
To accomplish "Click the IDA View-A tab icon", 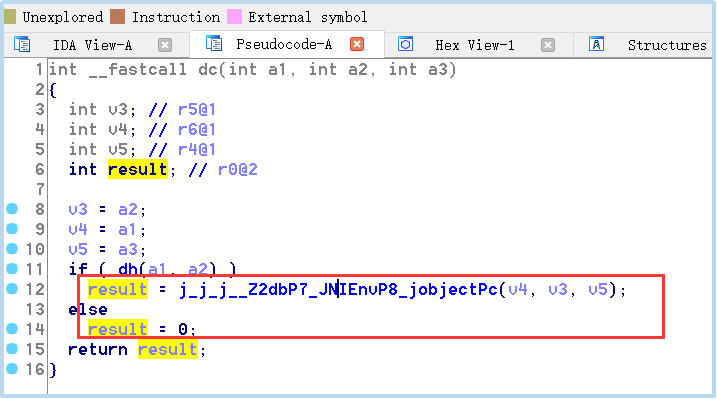I will 22,44.
